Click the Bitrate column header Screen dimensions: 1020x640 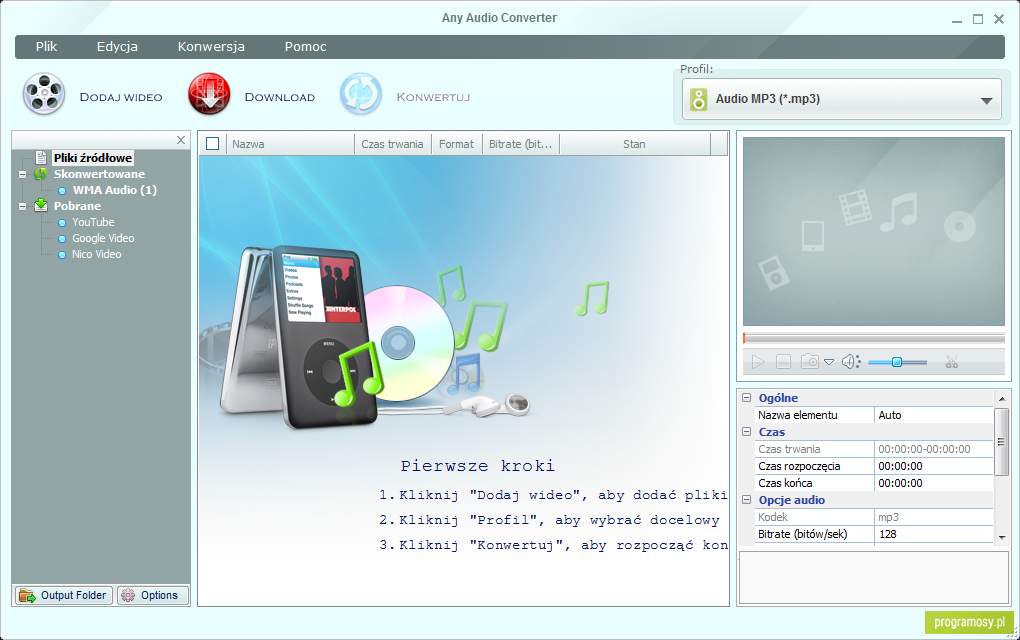(520, 144)
